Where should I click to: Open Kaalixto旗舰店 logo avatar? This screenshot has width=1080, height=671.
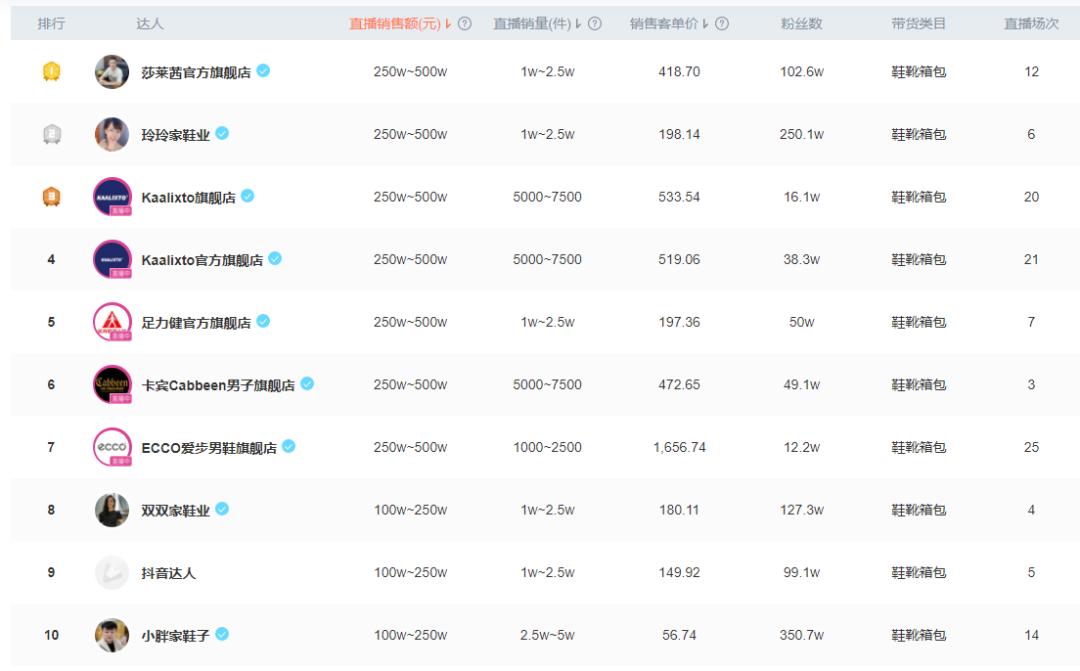tap(112, 197)
